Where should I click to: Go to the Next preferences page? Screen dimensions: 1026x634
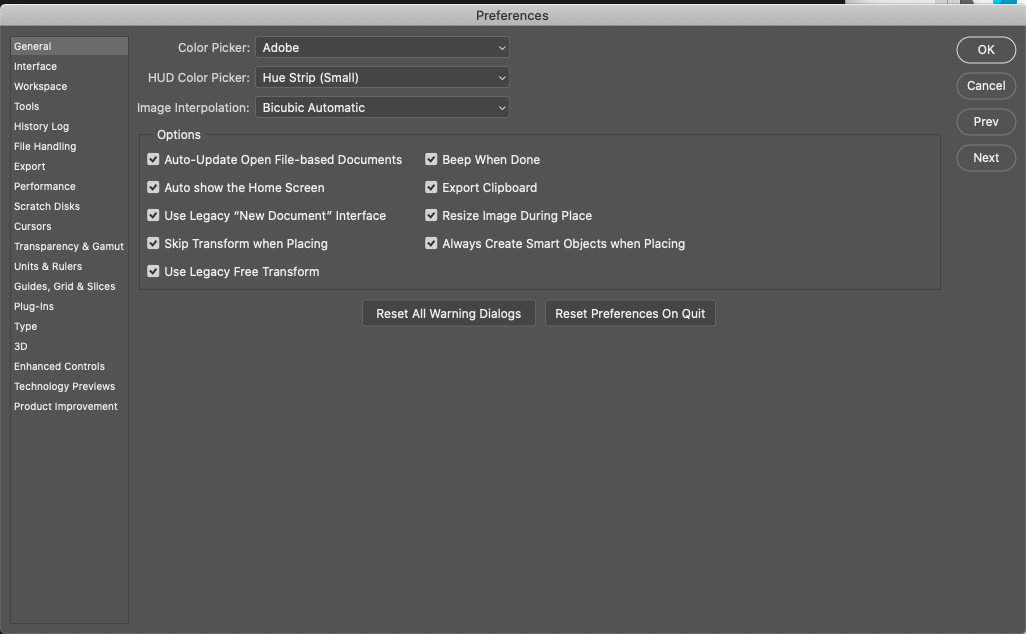(985, 157)
